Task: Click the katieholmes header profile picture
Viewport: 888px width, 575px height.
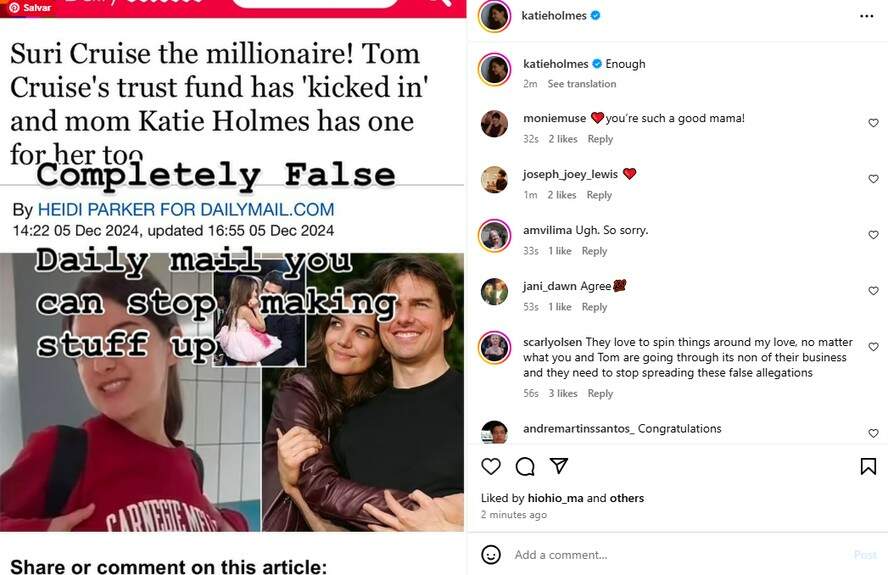Action: click(x=495, y=16)
